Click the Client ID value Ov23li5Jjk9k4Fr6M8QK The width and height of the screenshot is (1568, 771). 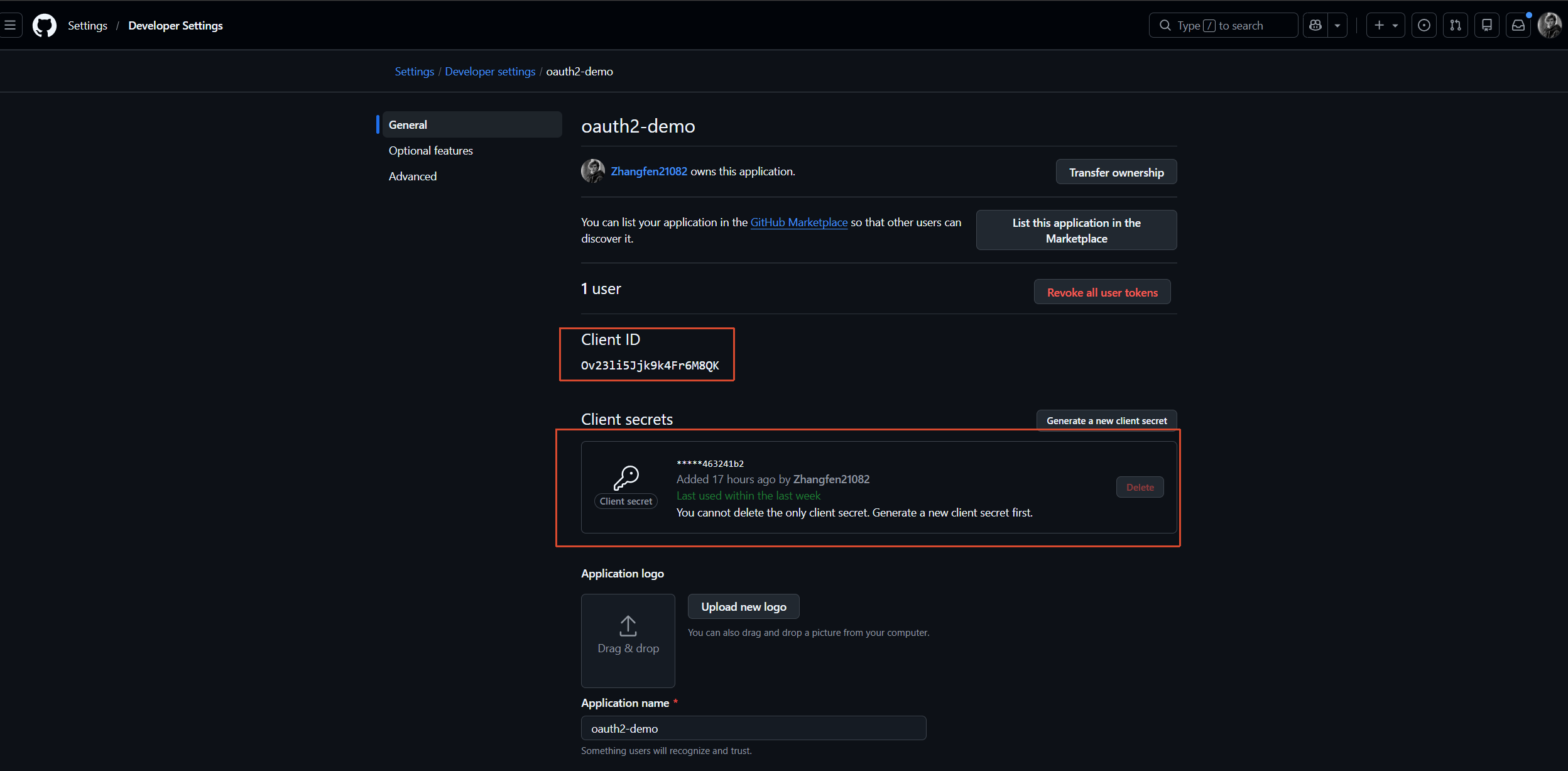click(x=650, y=365)
